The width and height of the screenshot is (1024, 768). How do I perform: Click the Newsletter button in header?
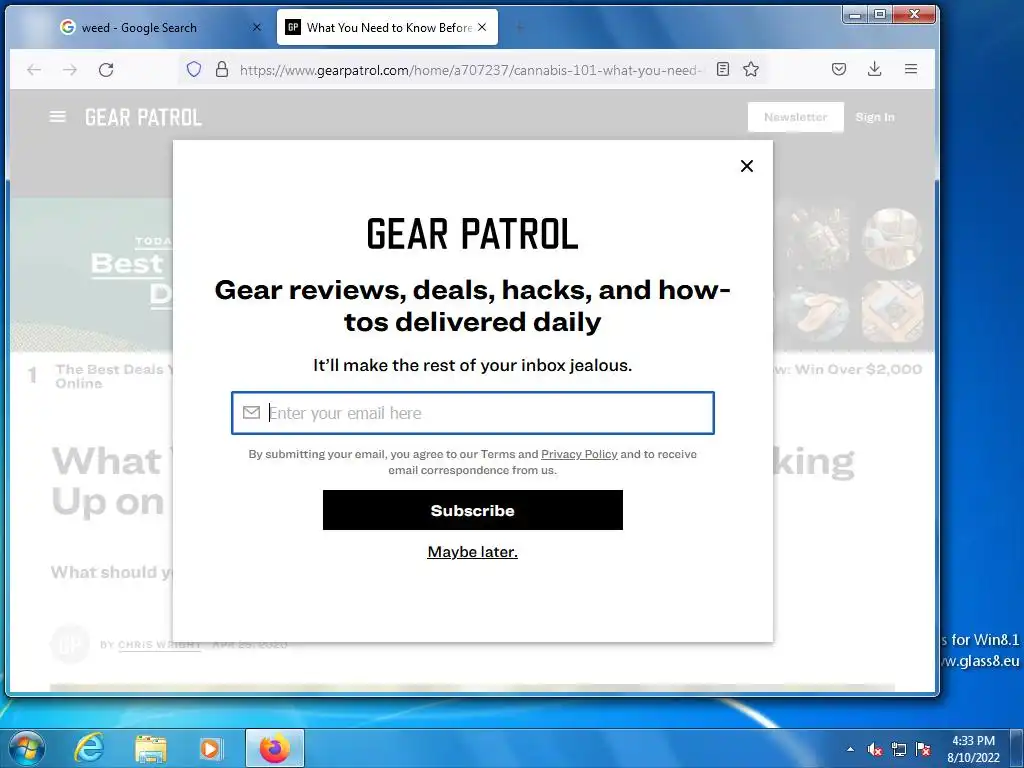[x=795, y=117]
